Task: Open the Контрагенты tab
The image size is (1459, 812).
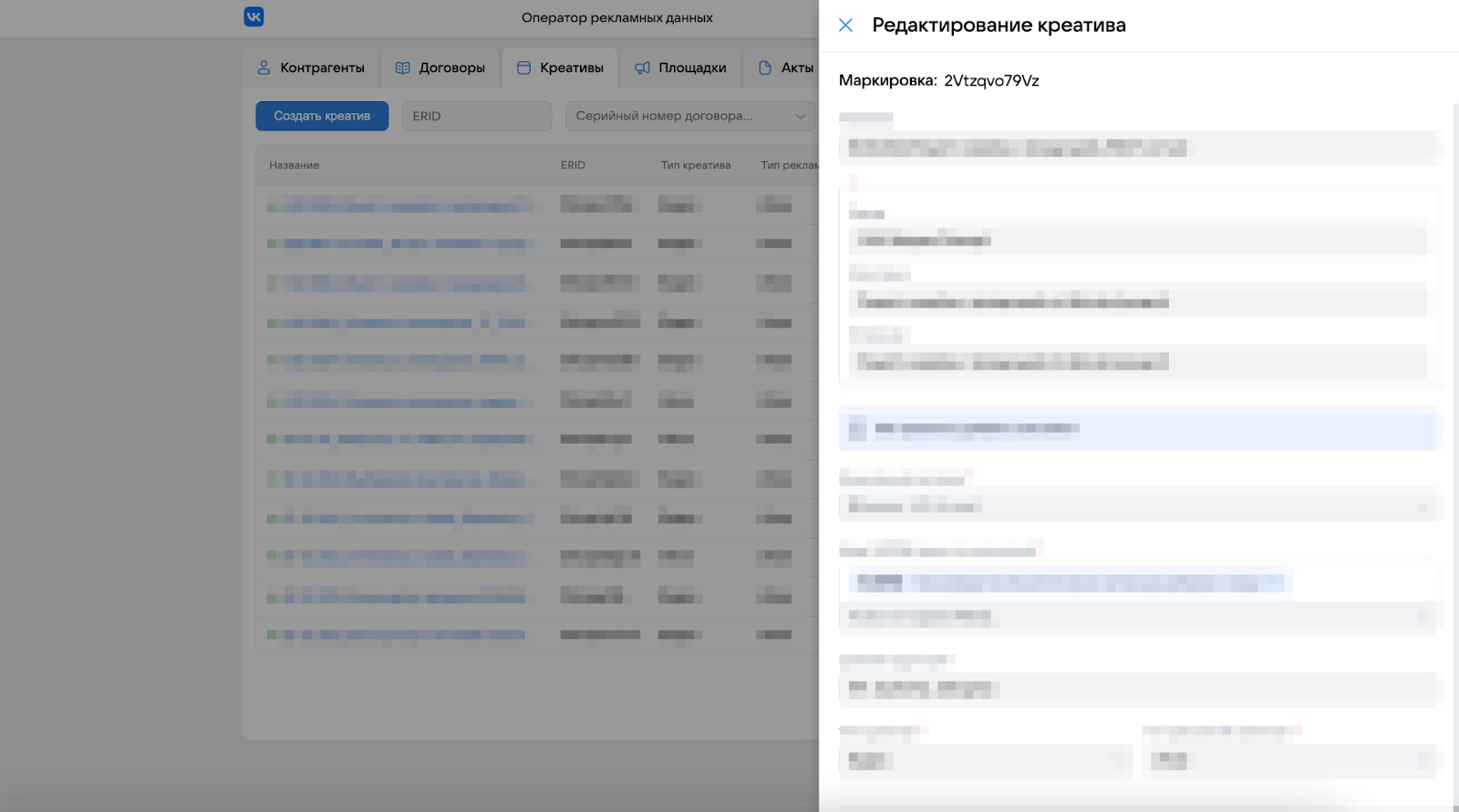Action: 311,67
